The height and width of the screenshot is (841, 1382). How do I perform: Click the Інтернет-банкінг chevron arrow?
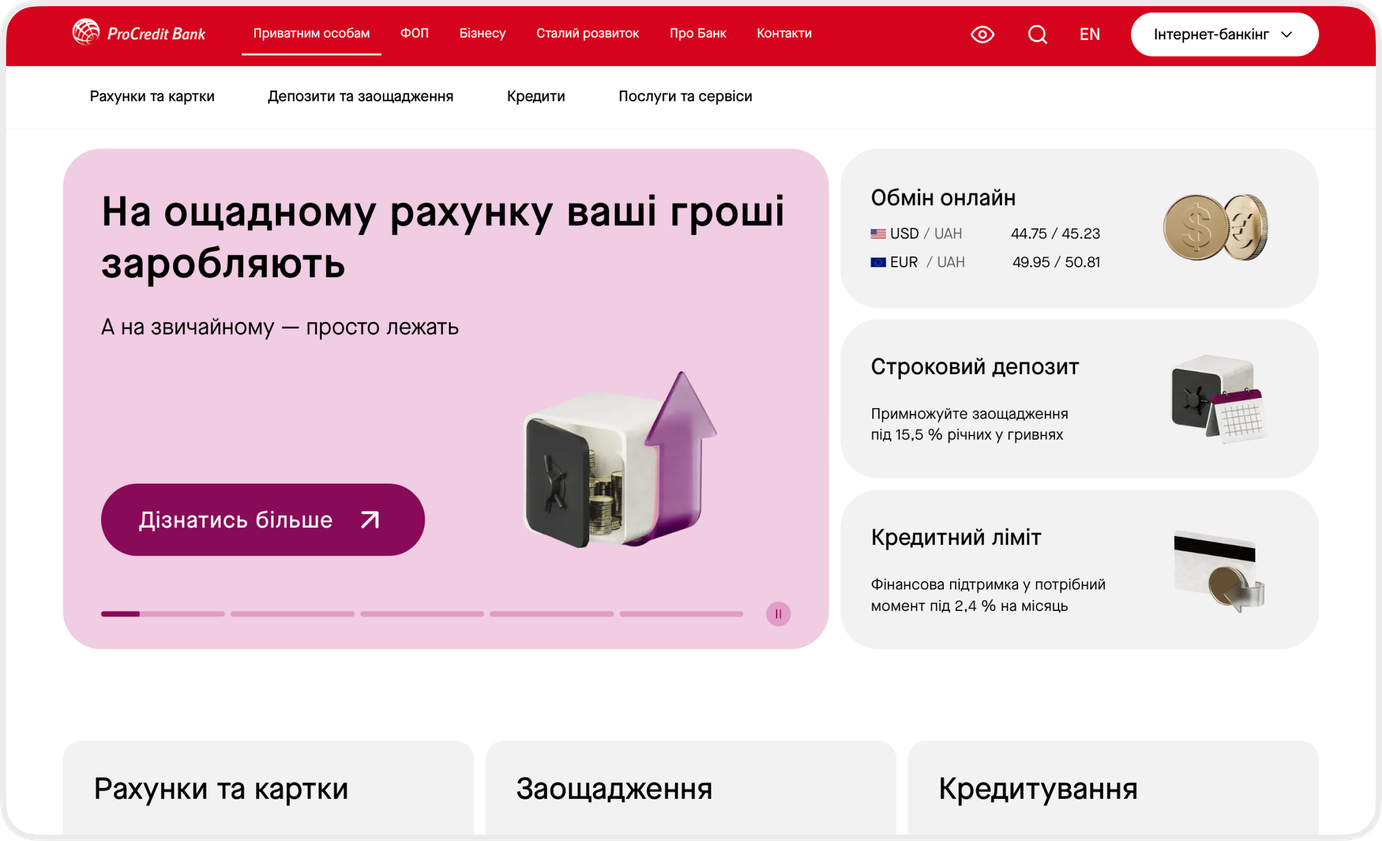coord(1287,35)
